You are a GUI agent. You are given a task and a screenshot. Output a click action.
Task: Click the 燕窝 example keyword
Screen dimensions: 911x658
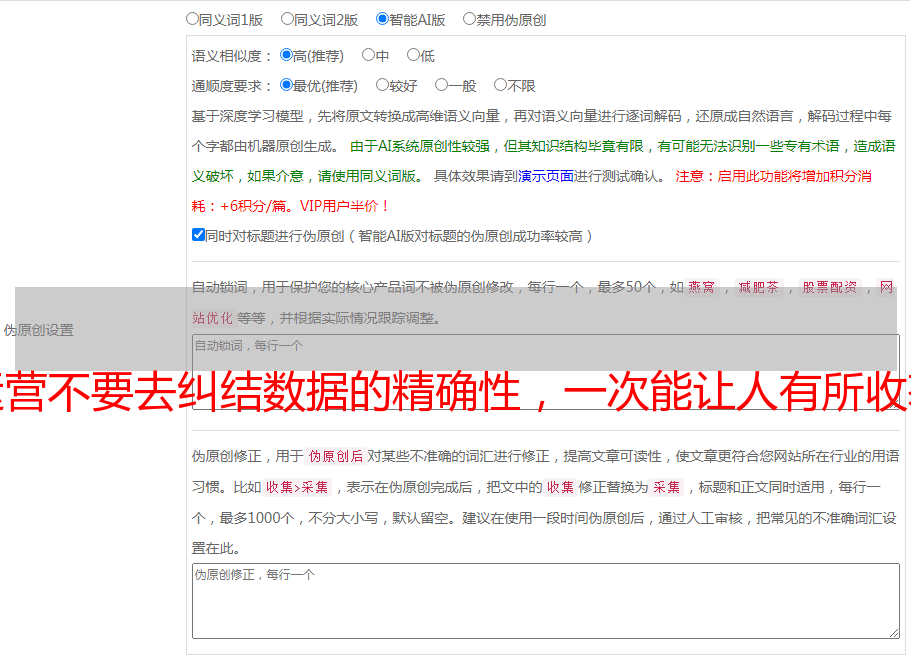(x=702, y=287)
